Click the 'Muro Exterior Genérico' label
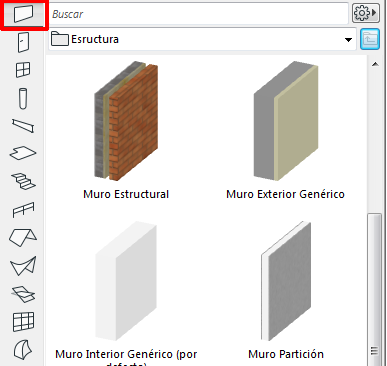The width and height of the screenshot is (387, 366). point(285,194)
